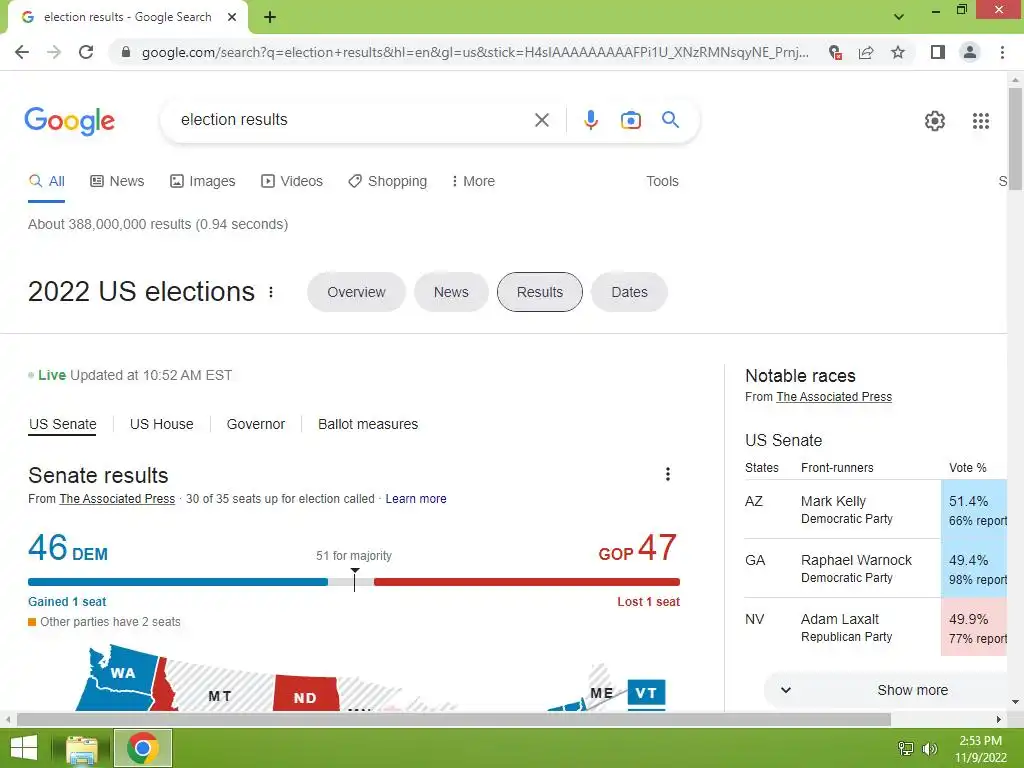This screenshot has width=1024, height=768.
Task: Open Associated Press link under Notable races
Action: [834, 396]
